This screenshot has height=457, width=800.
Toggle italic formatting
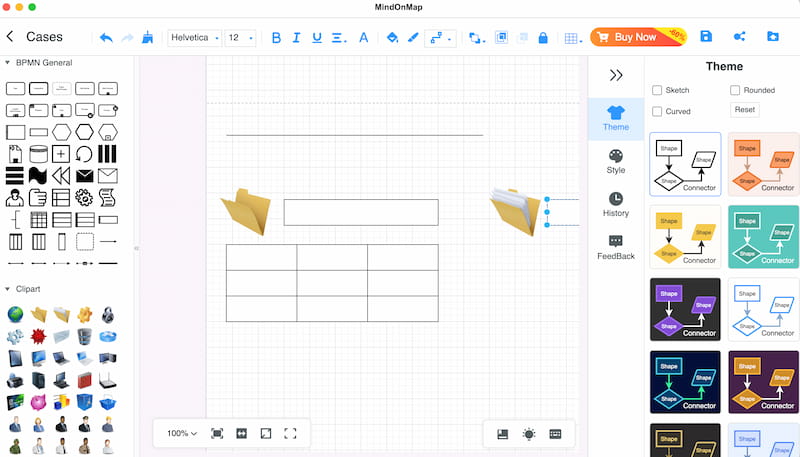pyautogui.click(x=296, y=37)
